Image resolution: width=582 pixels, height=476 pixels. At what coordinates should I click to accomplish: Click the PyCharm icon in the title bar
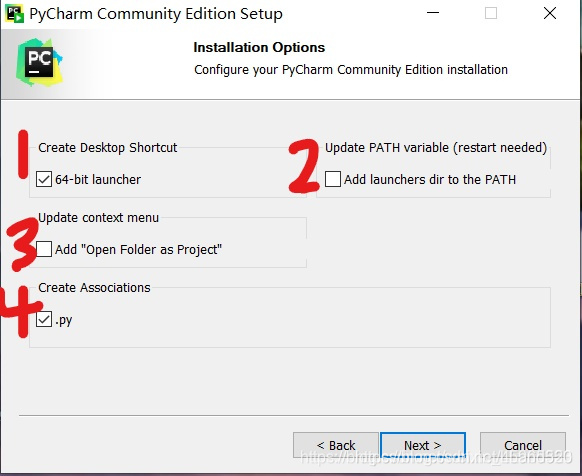[15, 14]
